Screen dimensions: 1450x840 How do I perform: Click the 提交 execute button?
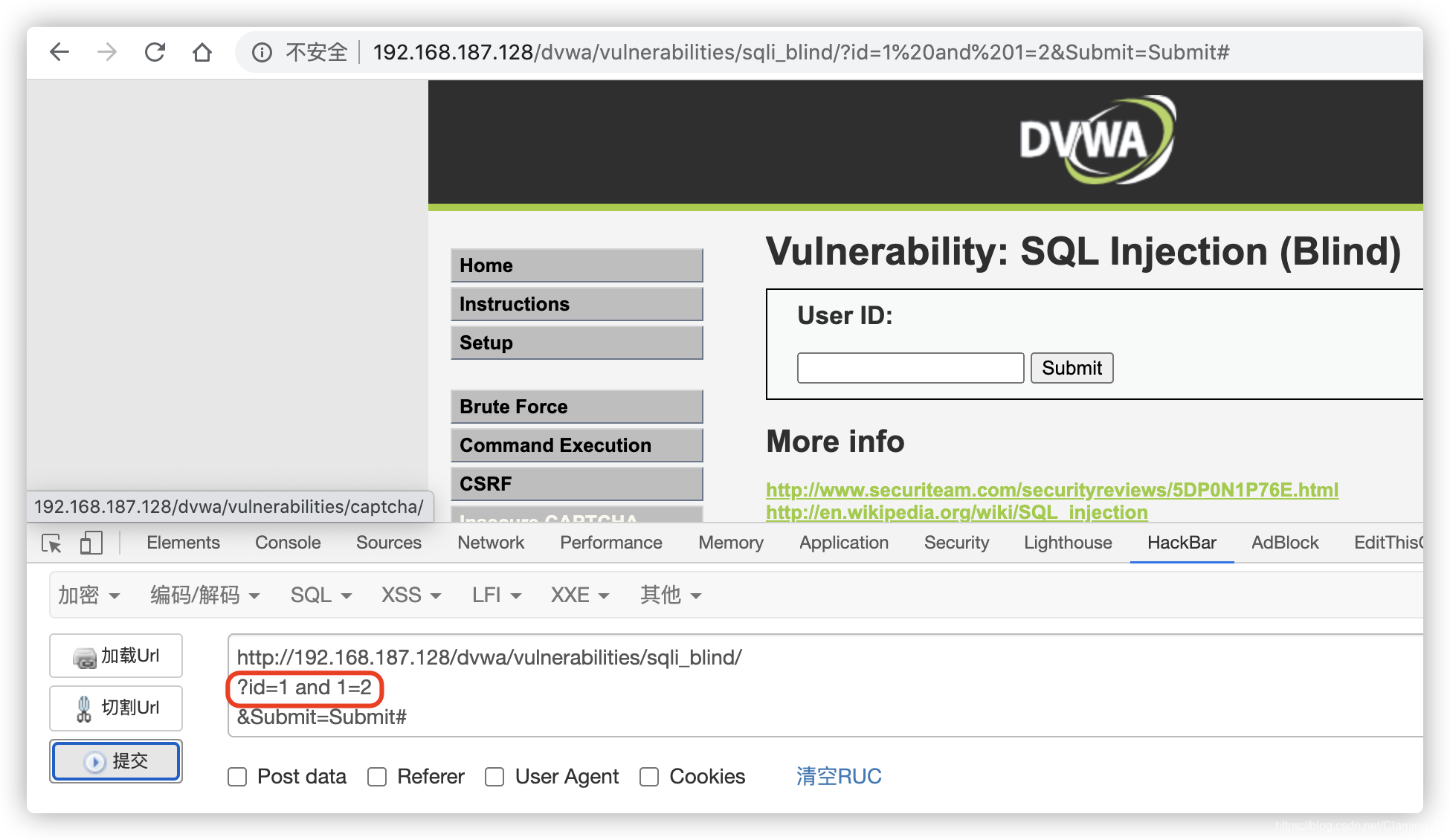pos(116,761)
